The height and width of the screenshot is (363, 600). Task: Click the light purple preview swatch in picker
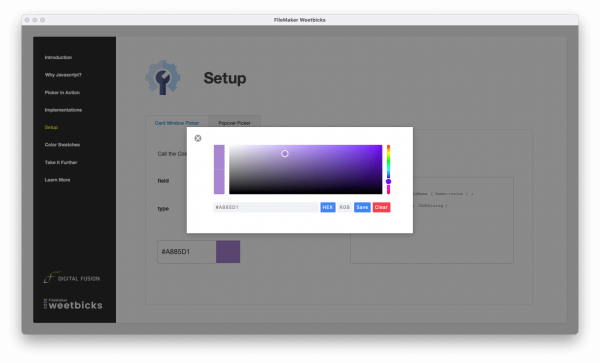[x=219, y=169]
